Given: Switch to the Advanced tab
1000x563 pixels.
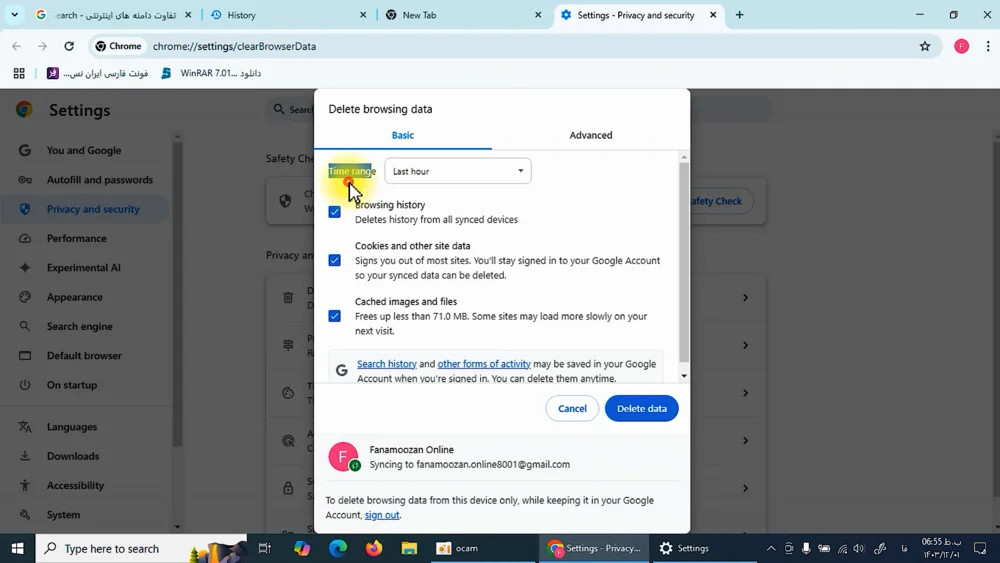Looking at the screenshot, I should click(x=591, y=135).
